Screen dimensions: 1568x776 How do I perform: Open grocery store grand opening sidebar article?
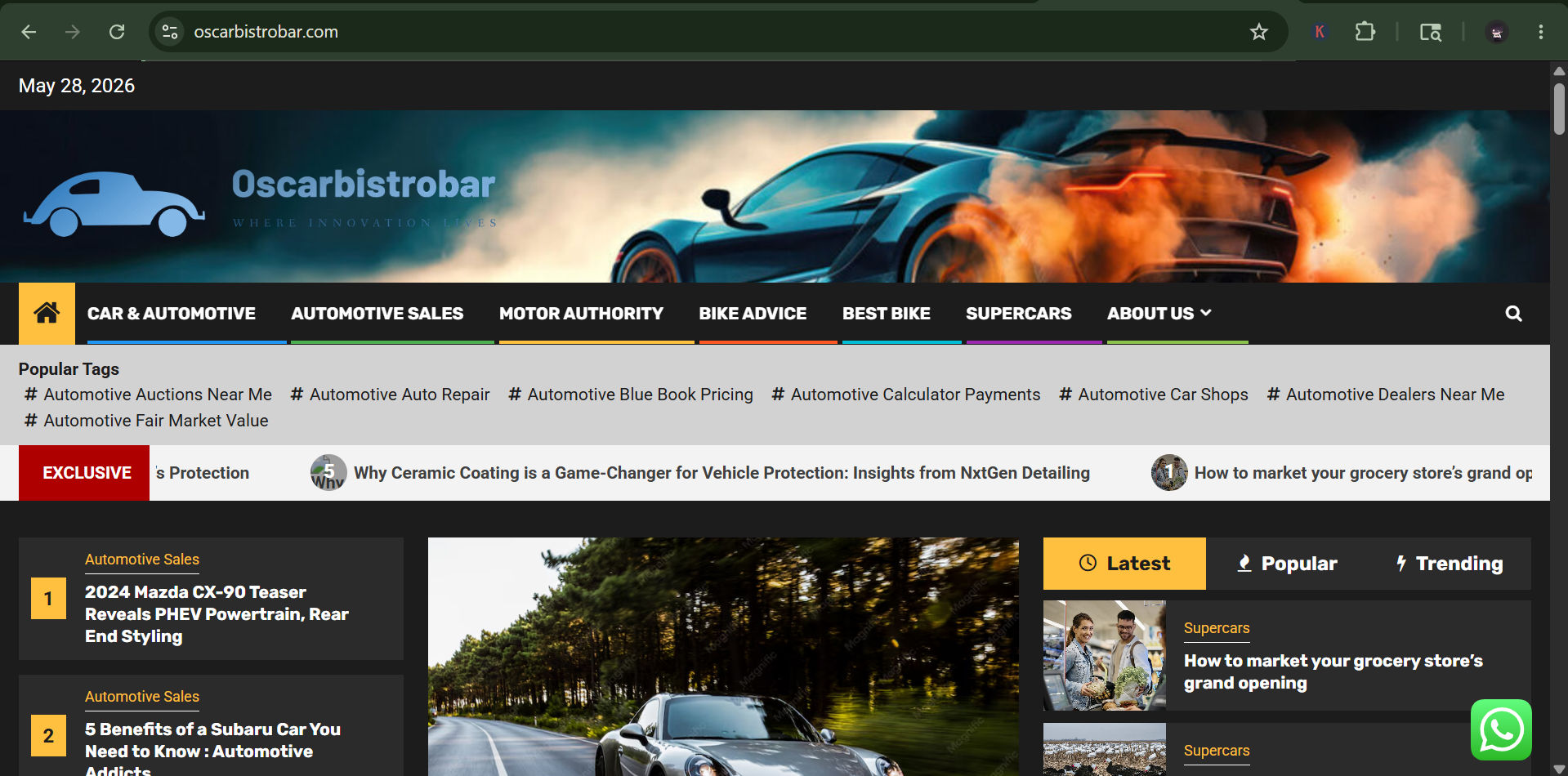(1333, 671)
